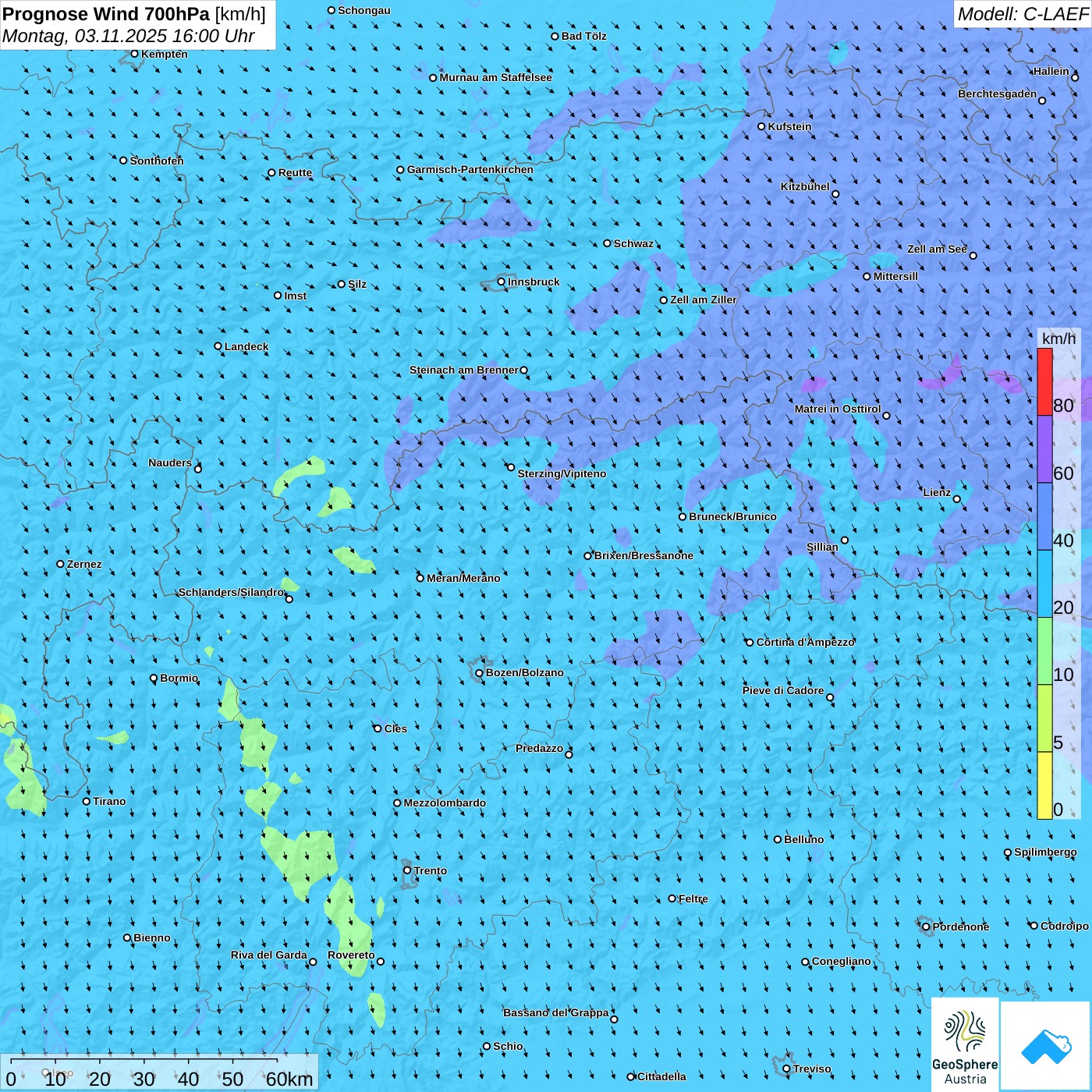This screenshot has height=1092, width=1092.
Task: Click the Zell am See location dot
Action: click(973, 255)
